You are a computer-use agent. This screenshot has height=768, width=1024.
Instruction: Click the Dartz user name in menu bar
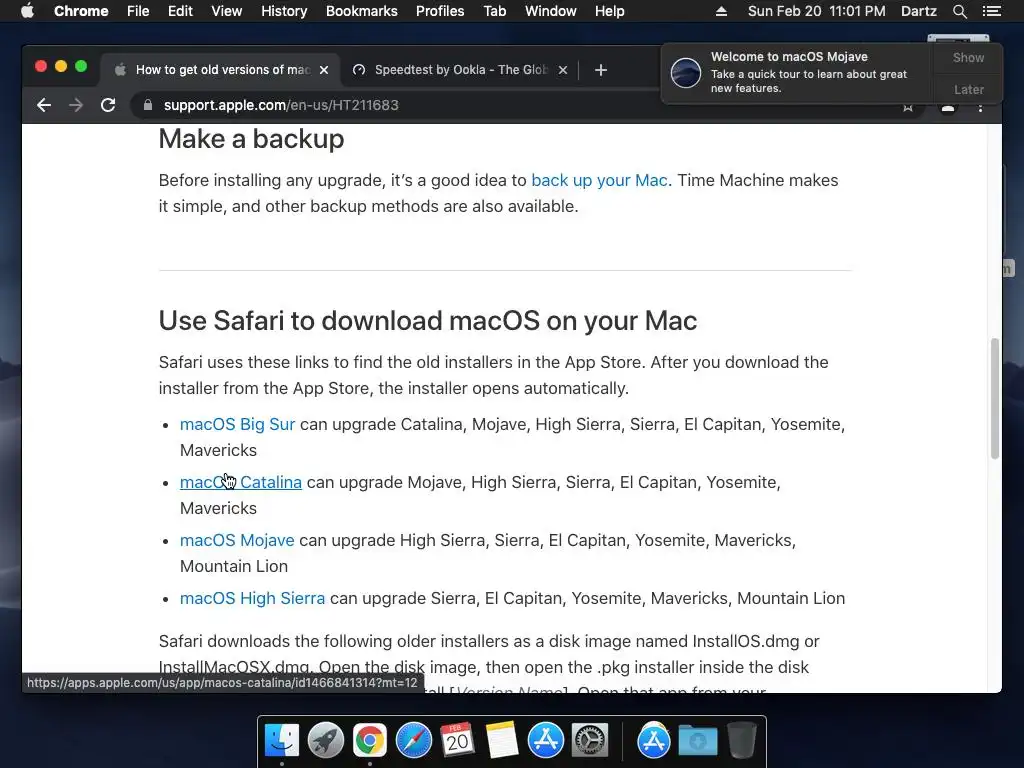coord(919,11)
